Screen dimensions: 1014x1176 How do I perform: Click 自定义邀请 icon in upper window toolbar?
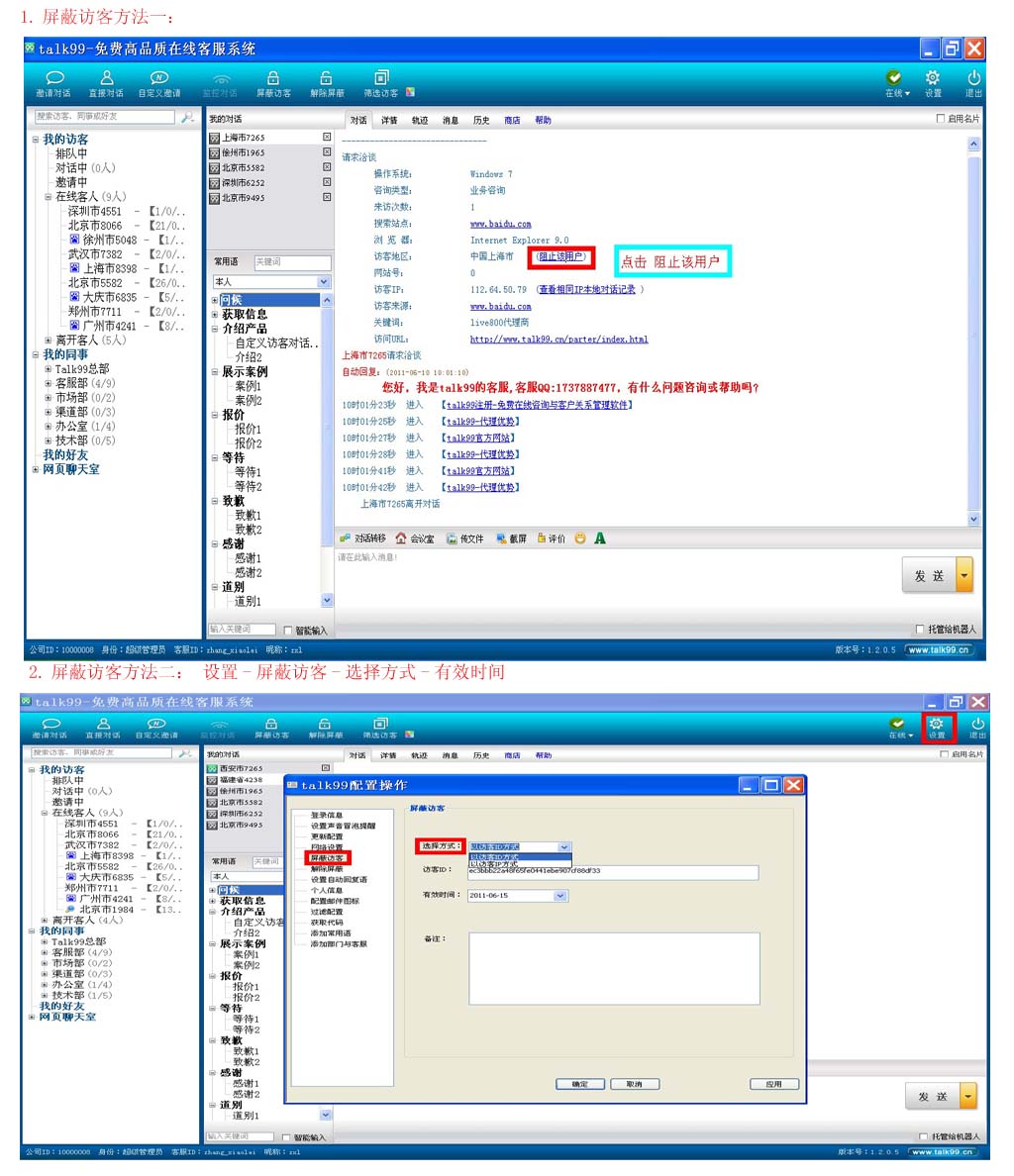(x=159, y=78)
